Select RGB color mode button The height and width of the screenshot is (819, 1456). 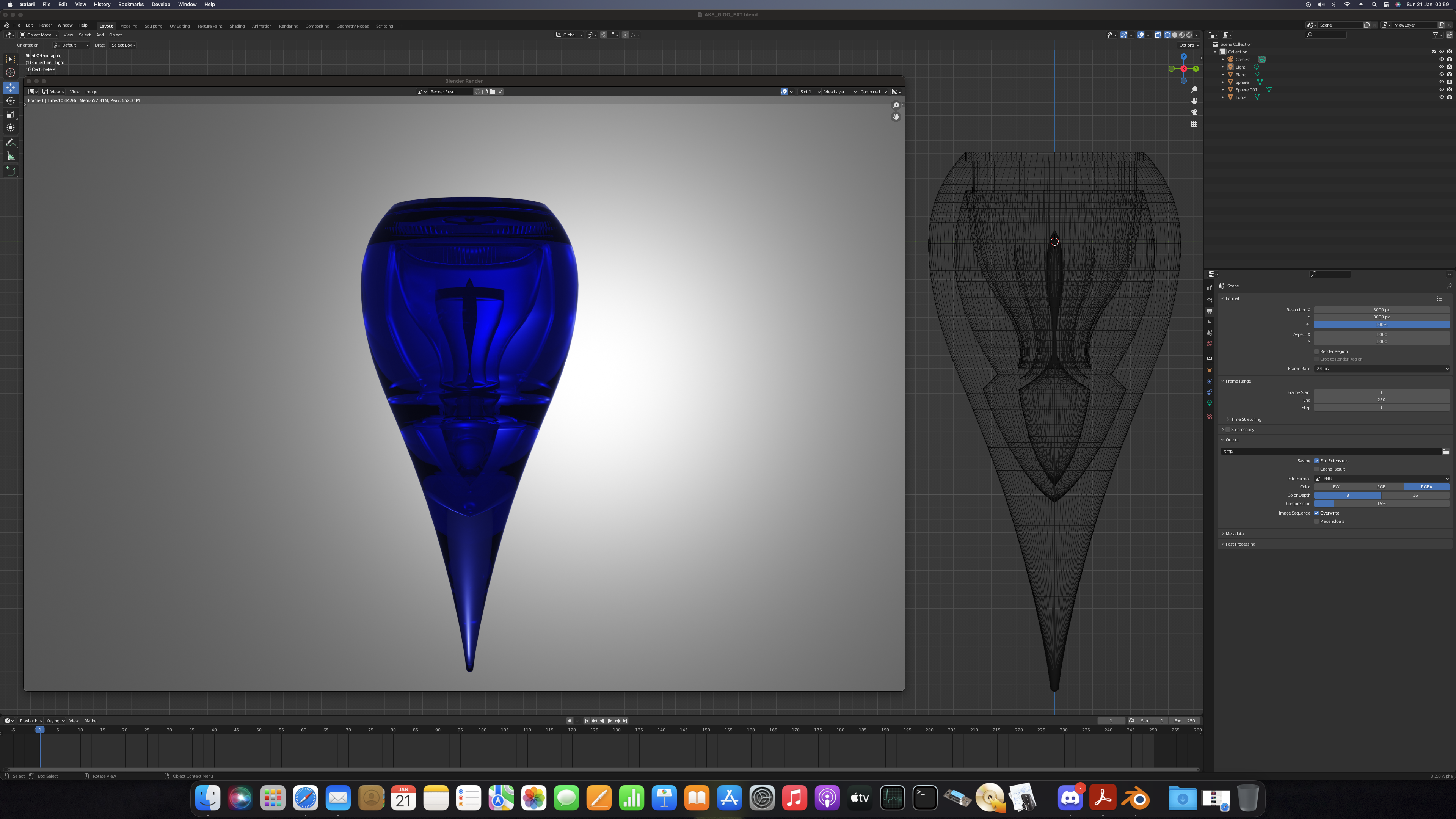tap(1381, 486)
